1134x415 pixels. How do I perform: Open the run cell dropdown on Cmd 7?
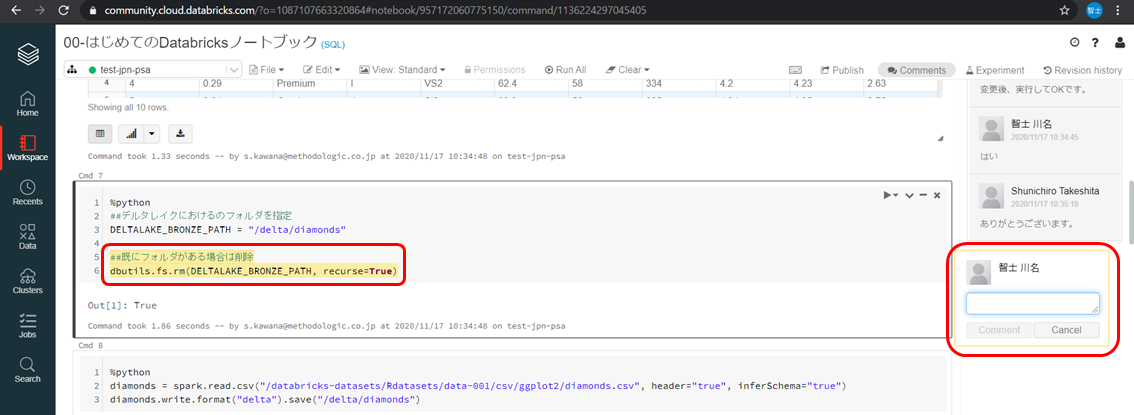[890, 196]
